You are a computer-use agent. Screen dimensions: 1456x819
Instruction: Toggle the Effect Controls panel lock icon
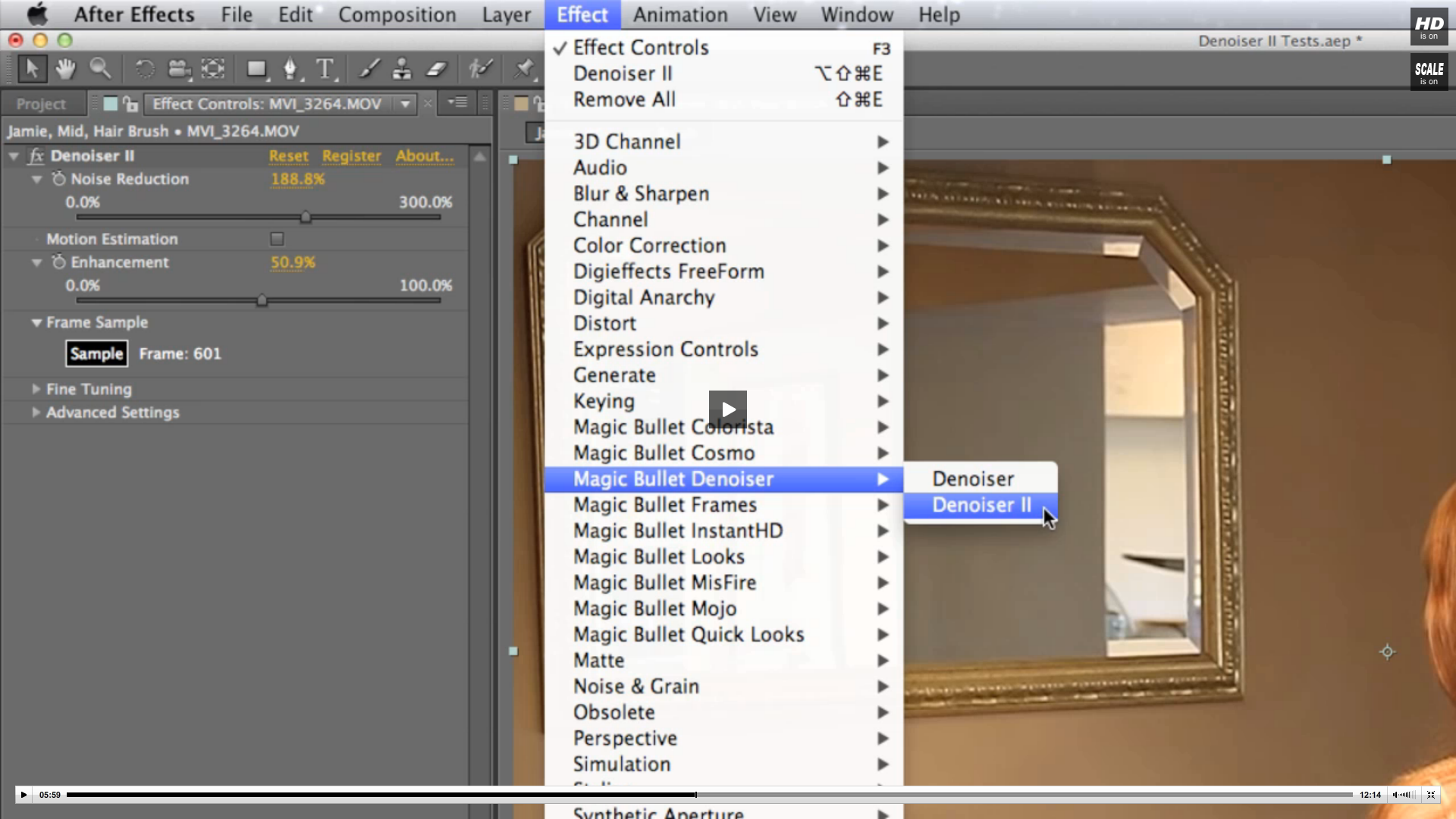pos(130,103)
